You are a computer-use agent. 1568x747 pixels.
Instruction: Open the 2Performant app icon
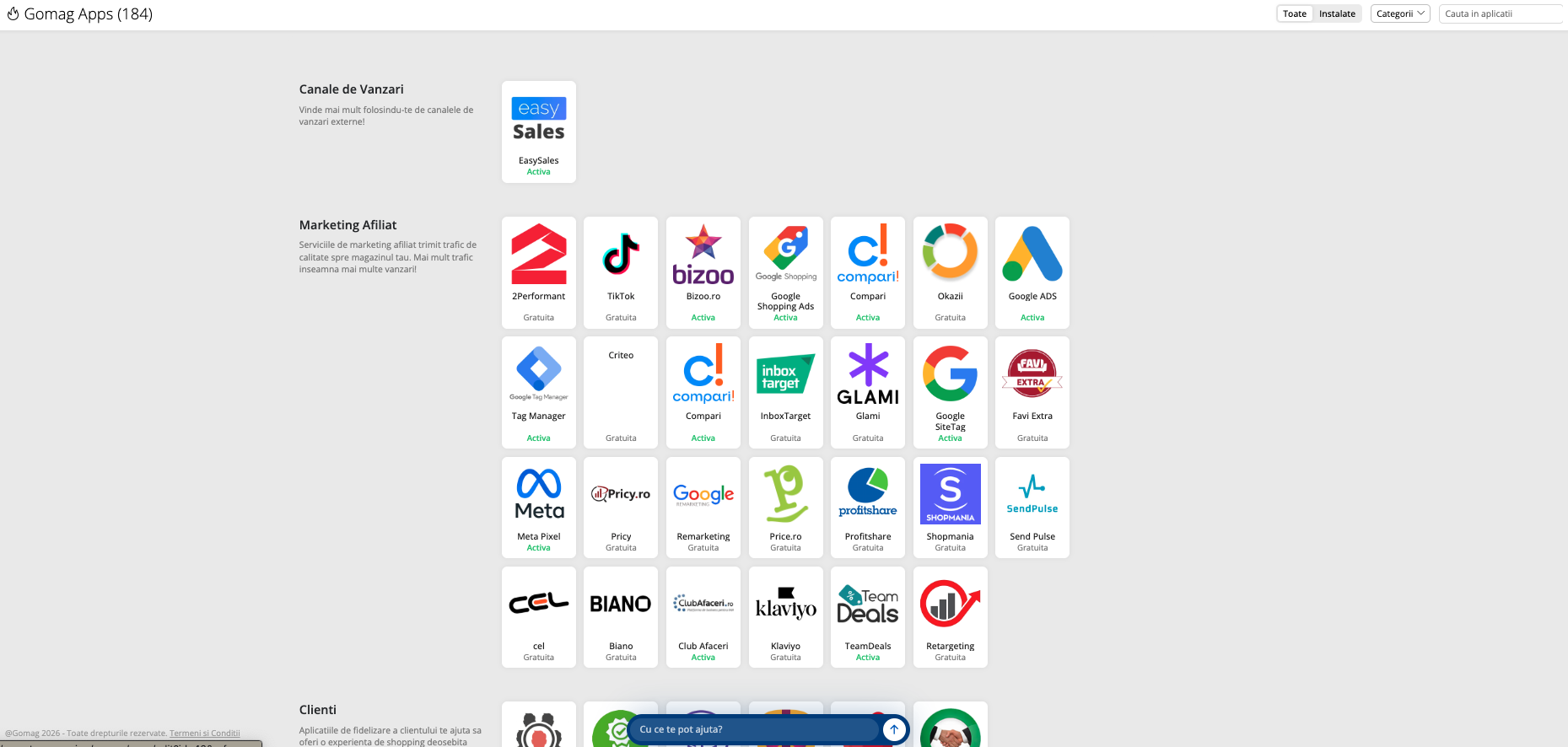538,254
